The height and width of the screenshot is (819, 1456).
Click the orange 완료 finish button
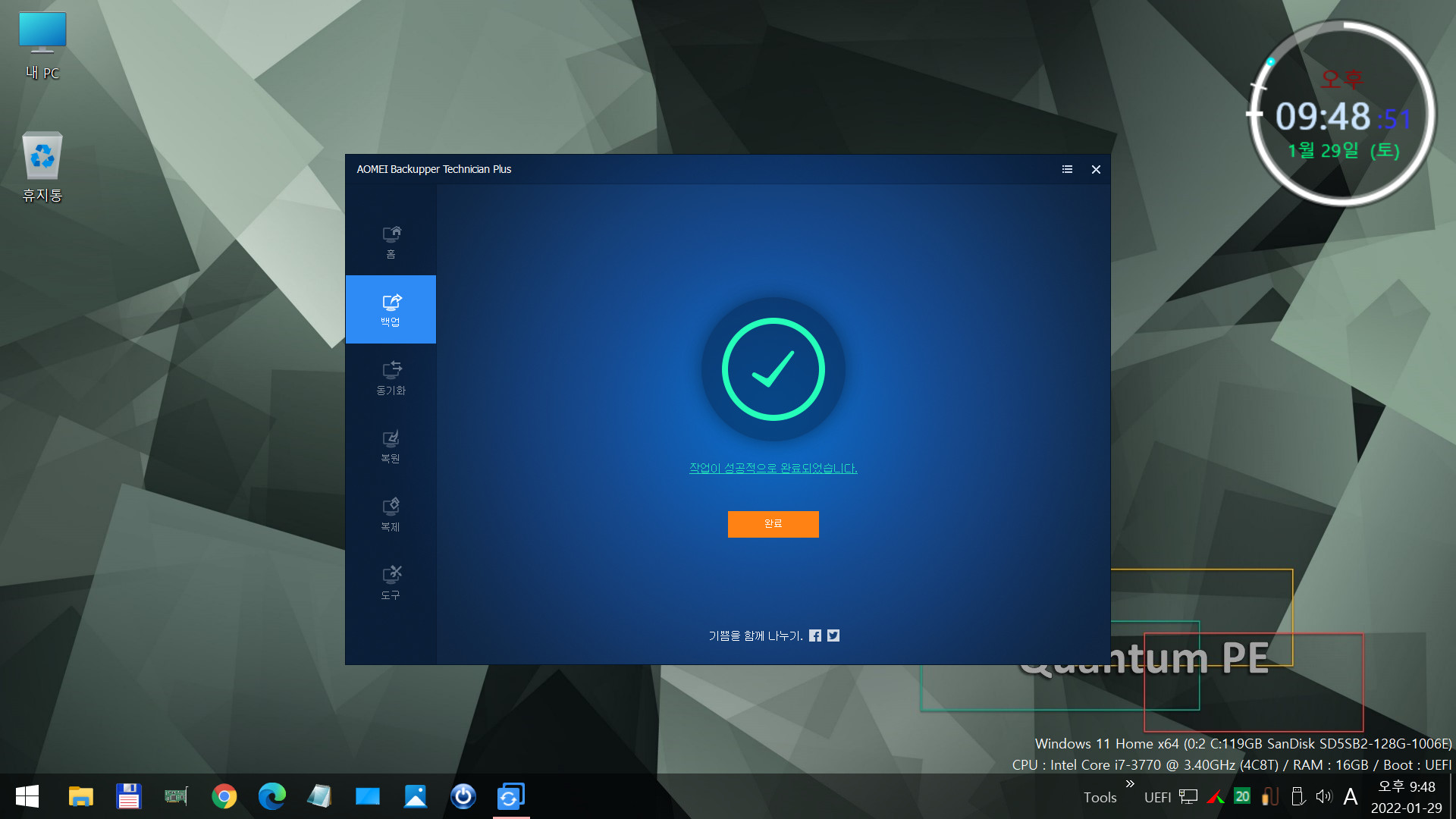[x=773, y=524]
